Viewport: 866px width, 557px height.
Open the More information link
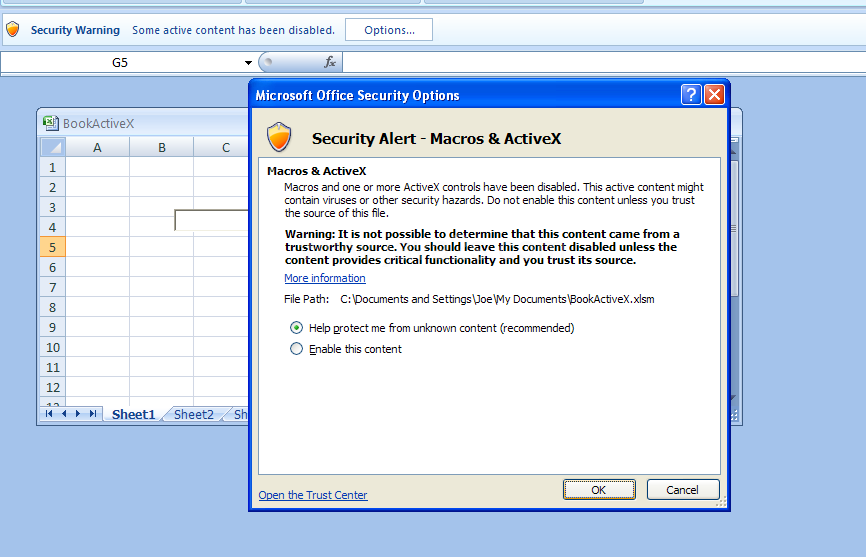point(325,278)
